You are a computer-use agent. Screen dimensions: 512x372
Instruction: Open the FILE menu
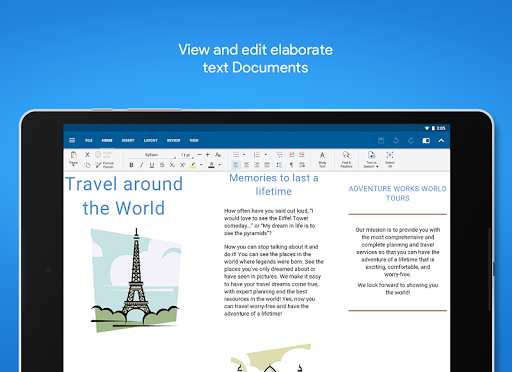click(89, 140)
